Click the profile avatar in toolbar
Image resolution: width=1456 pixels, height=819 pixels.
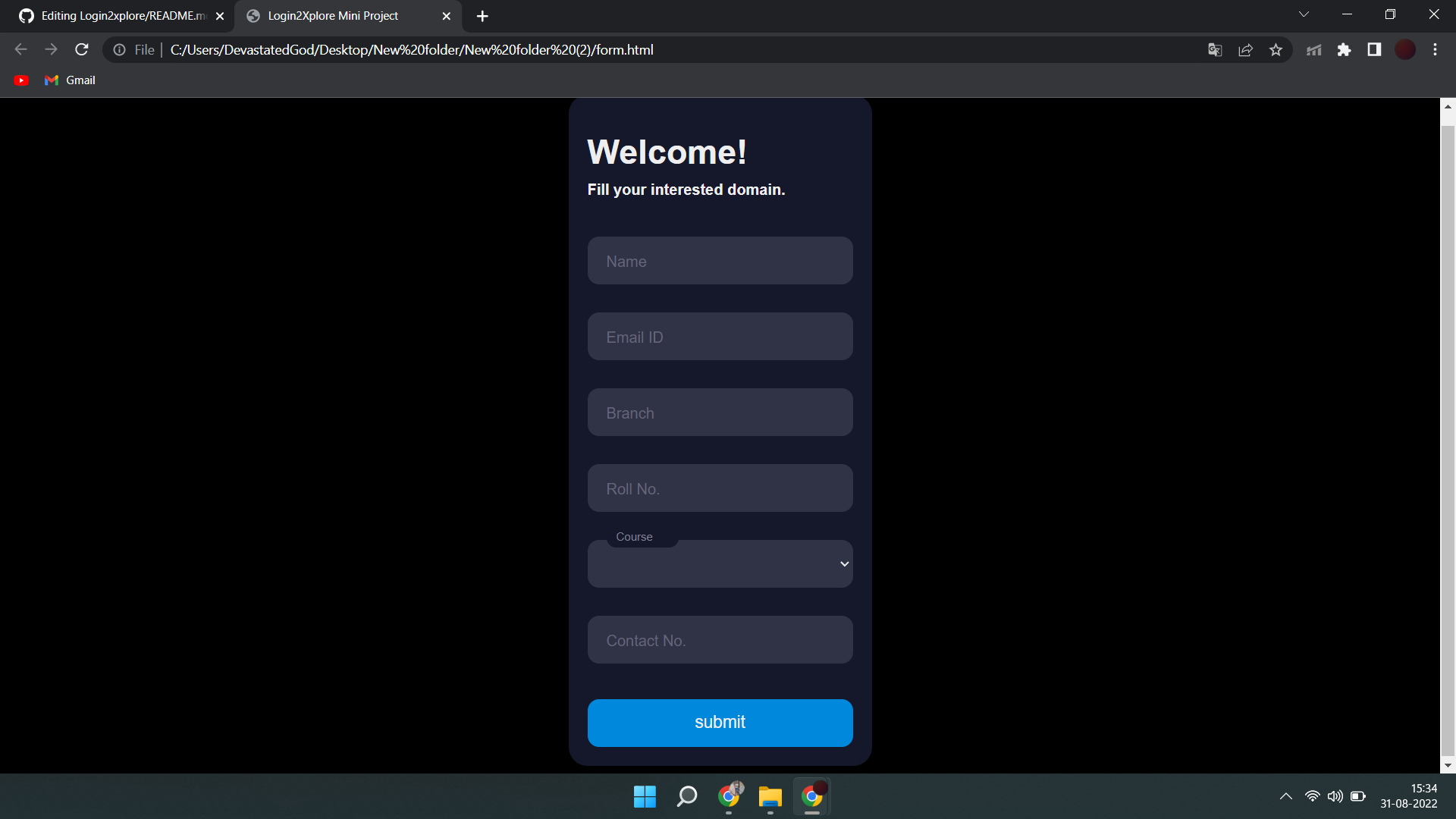1405,49
